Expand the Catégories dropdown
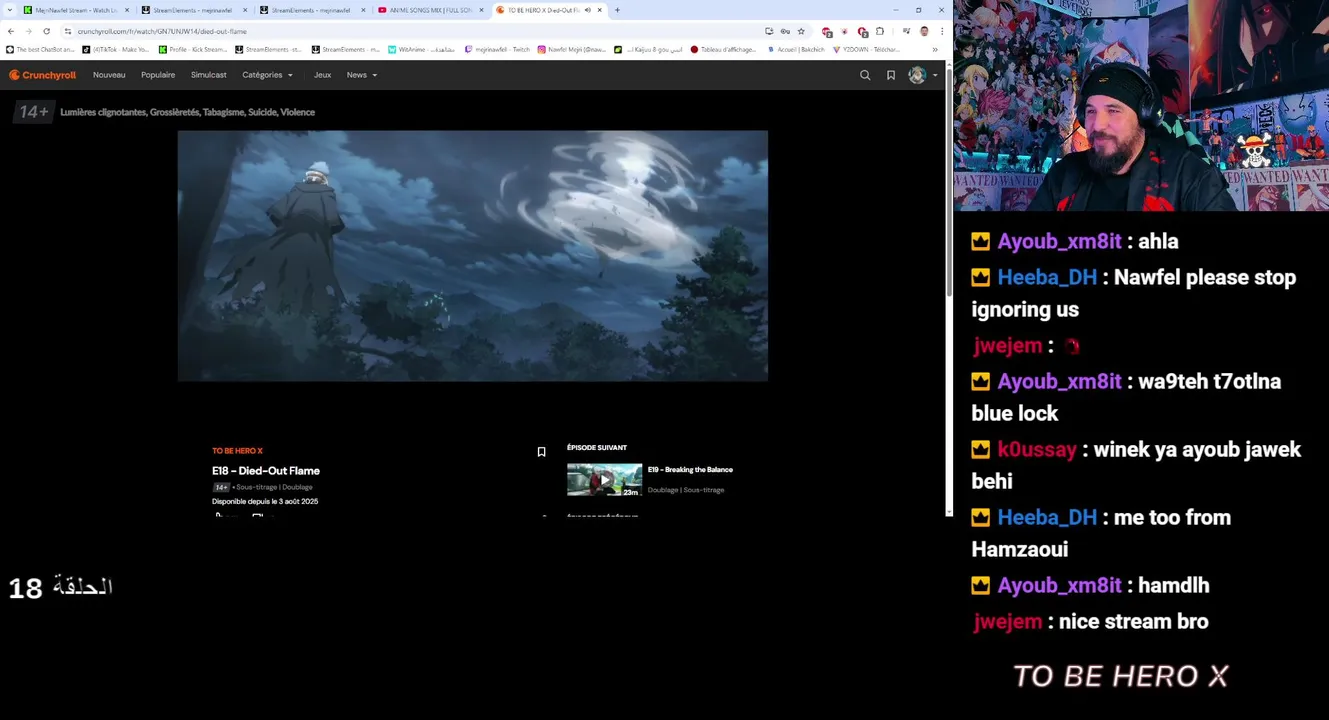 click(x=267, y=75)
